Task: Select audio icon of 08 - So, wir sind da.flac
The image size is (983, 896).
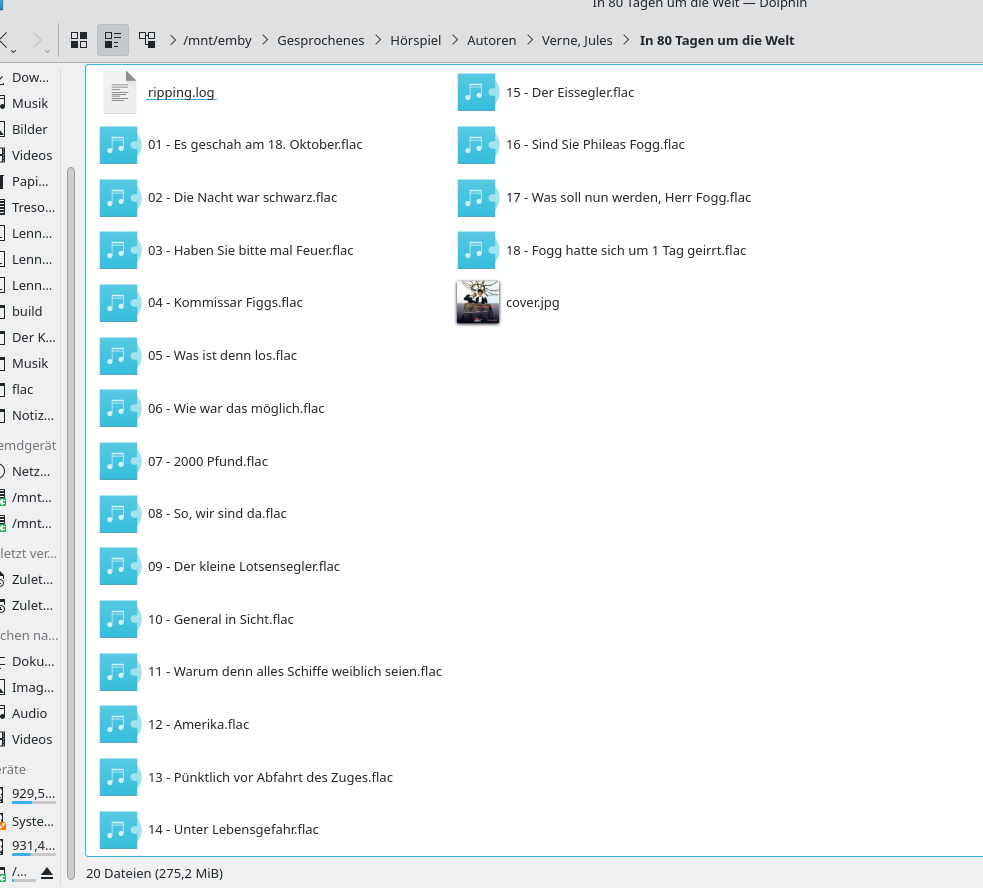Action: point(120,514)
